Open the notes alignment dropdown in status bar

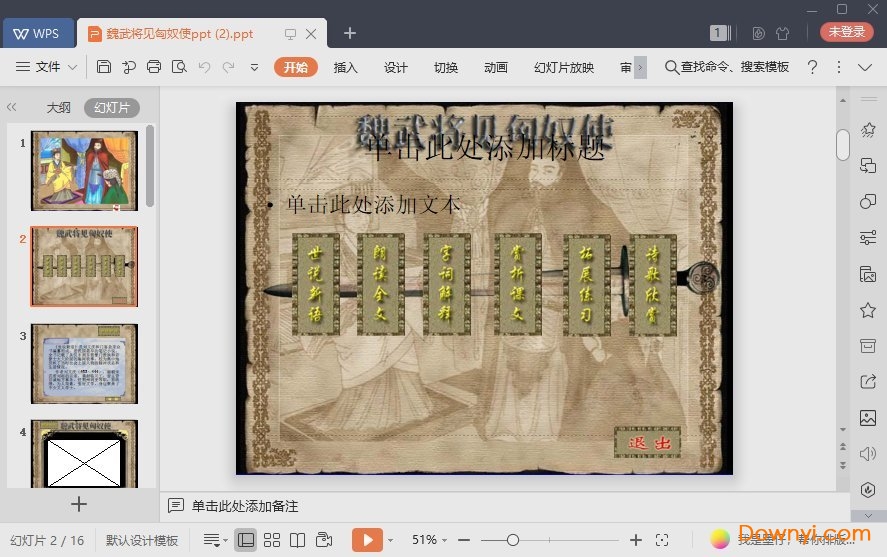215,540
